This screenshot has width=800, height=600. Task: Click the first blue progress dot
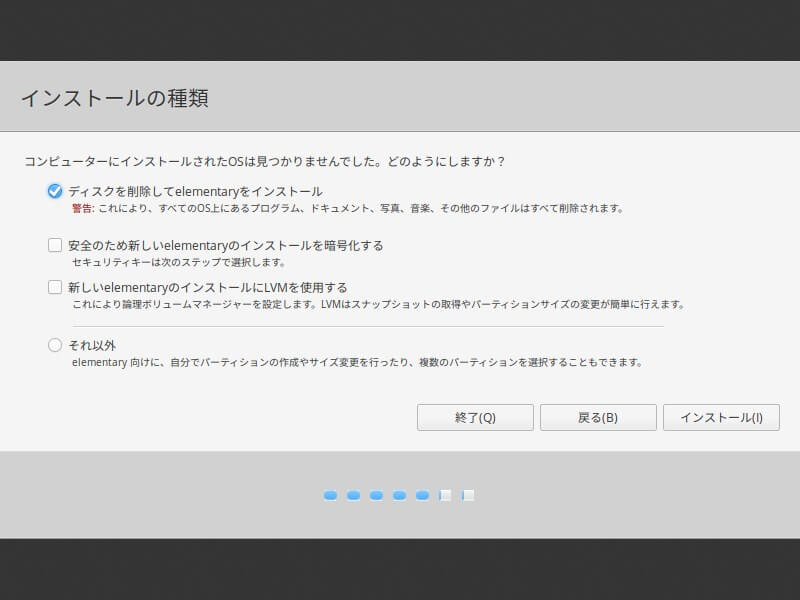(x=330, y=495)
